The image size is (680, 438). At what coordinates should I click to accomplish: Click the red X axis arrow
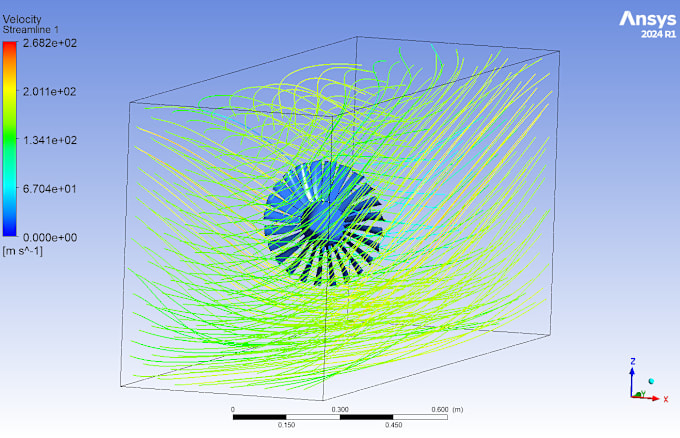click(x=646, y=397)
